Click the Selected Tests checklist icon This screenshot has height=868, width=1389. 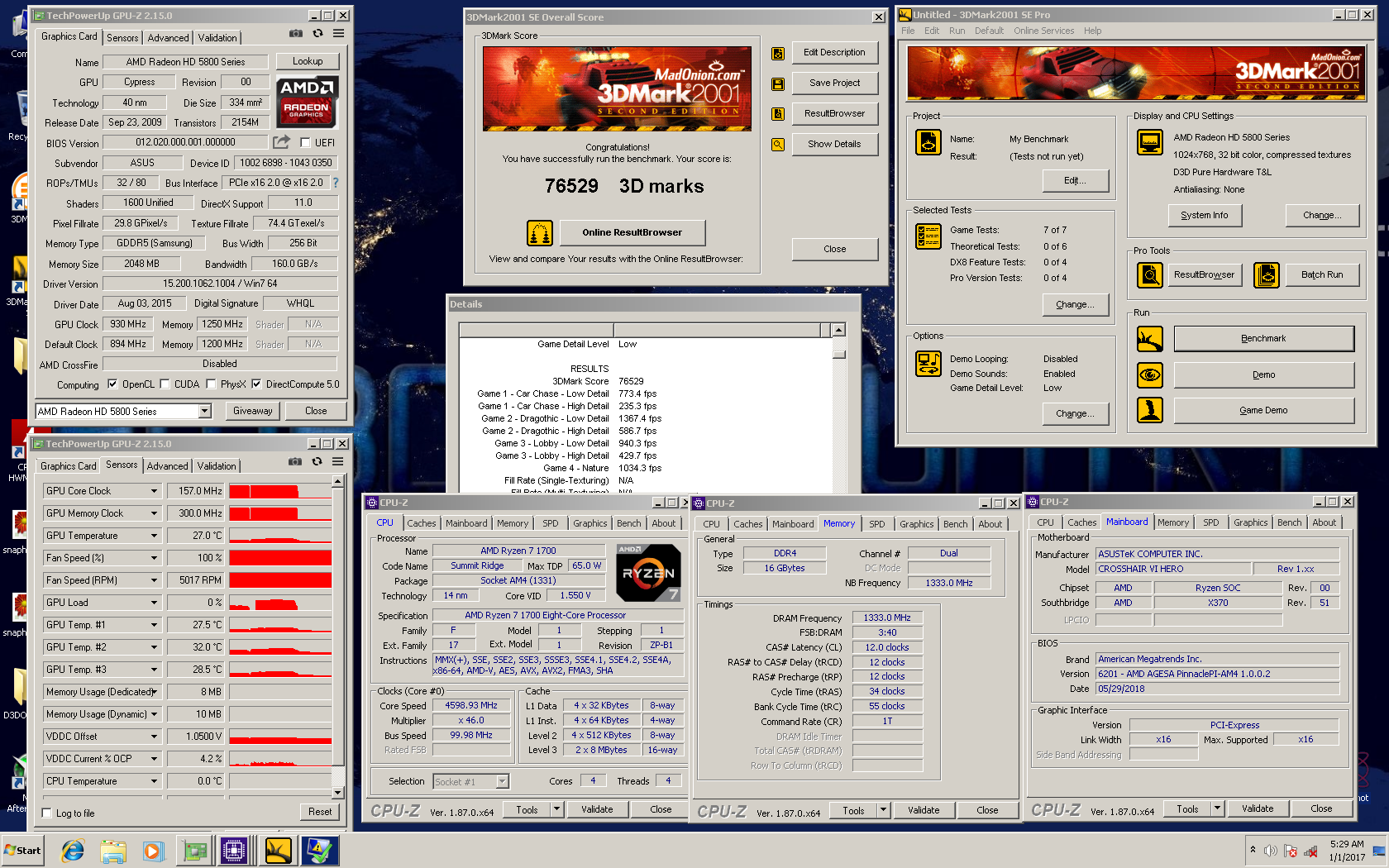pyautogui.click(x=928, y=236)
